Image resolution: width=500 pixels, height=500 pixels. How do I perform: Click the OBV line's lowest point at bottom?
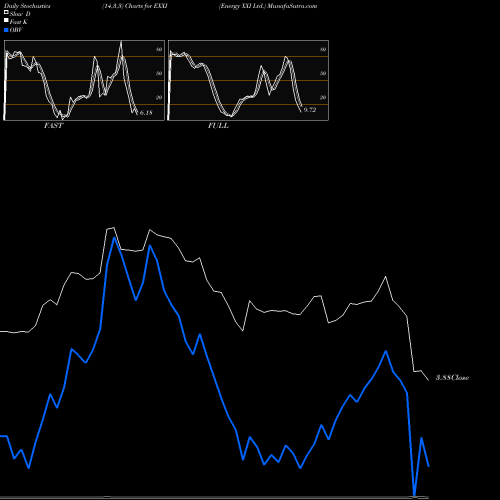[414, 495]
